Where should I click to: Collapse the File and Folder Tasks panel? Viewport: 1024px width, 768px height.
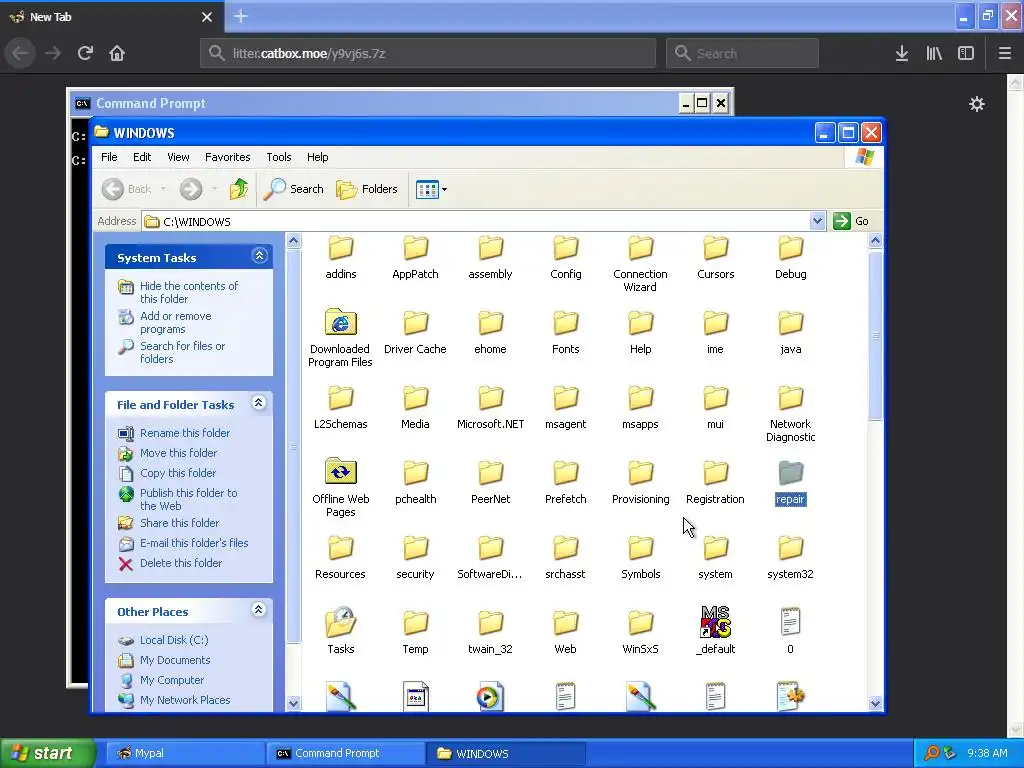(x=259, y=403)
